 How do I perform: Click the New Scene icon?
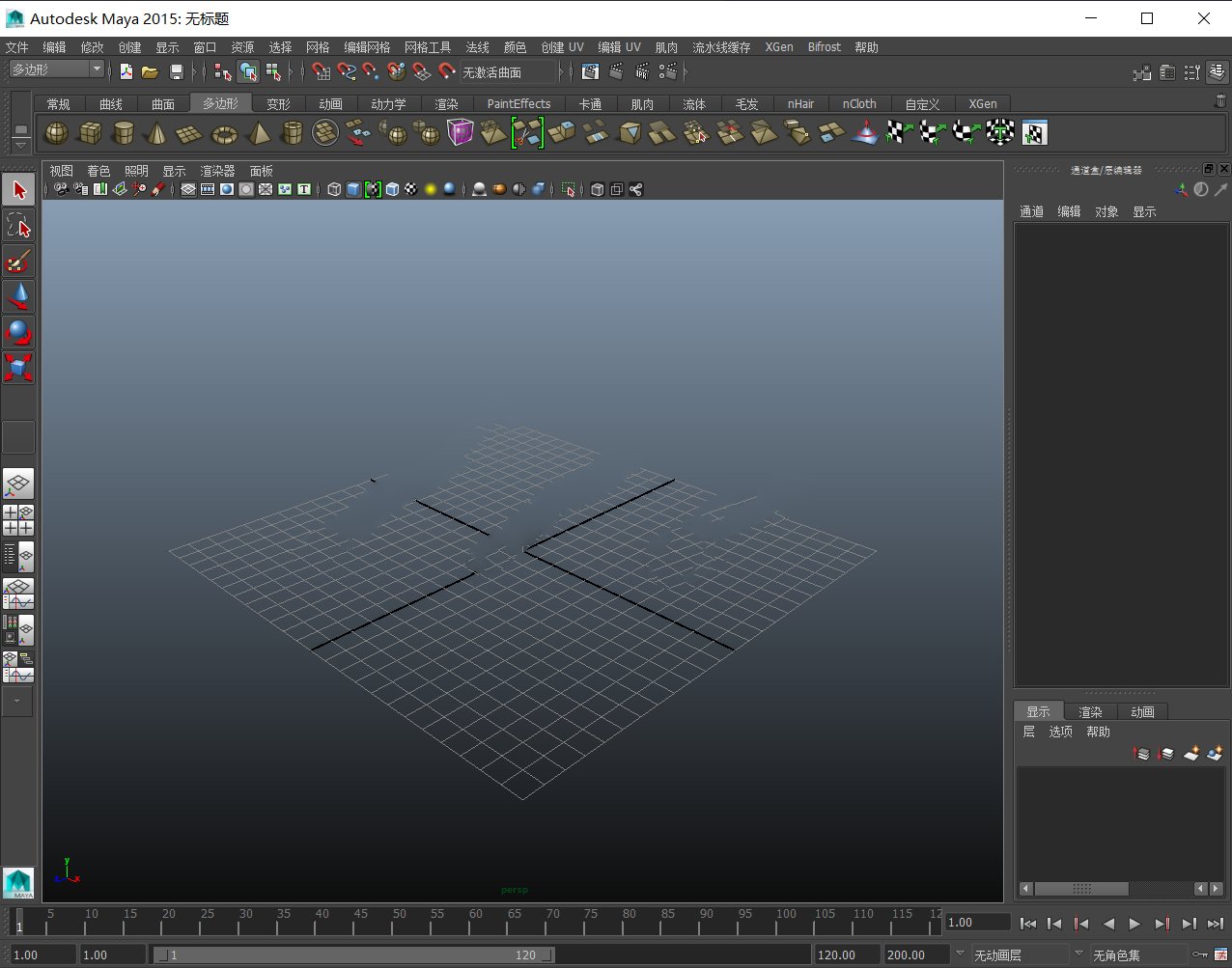[126, 71]
